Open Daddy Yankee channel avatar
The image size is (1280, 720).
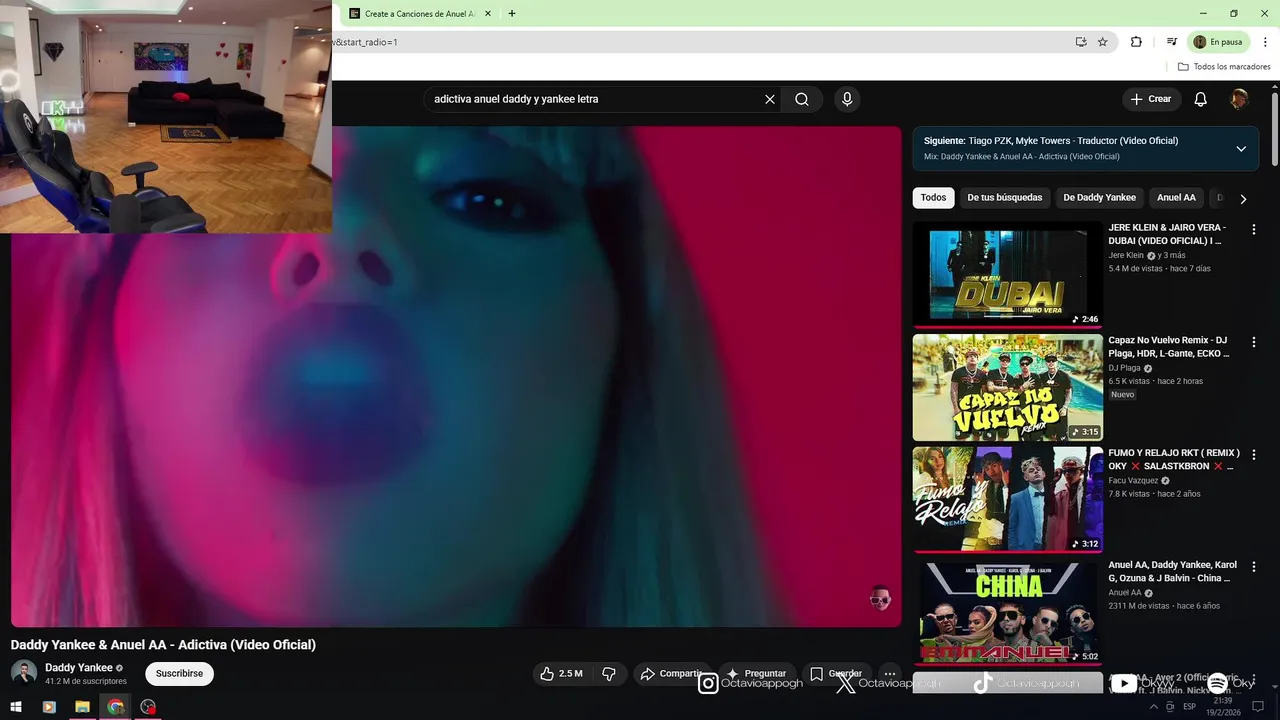pyautogui.click(x=24, y=673)
